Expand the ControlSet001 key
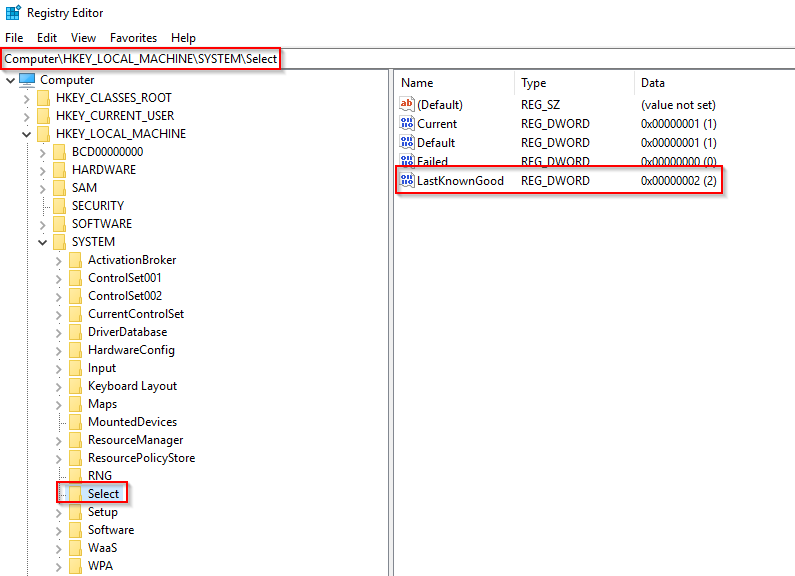This screenshot has width=795, height=576. [59, 278]
